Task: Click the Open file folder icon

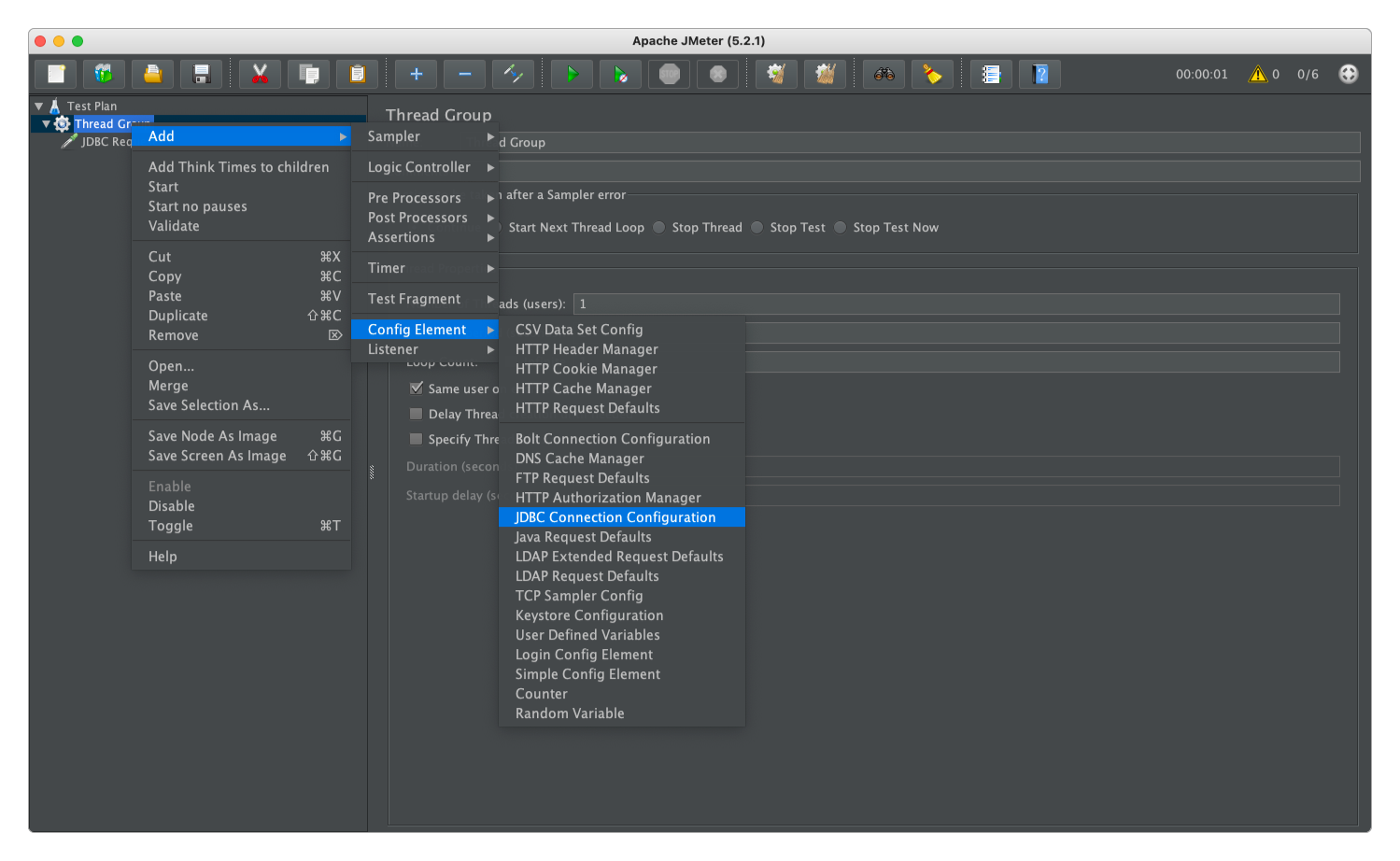Action: 153,74
